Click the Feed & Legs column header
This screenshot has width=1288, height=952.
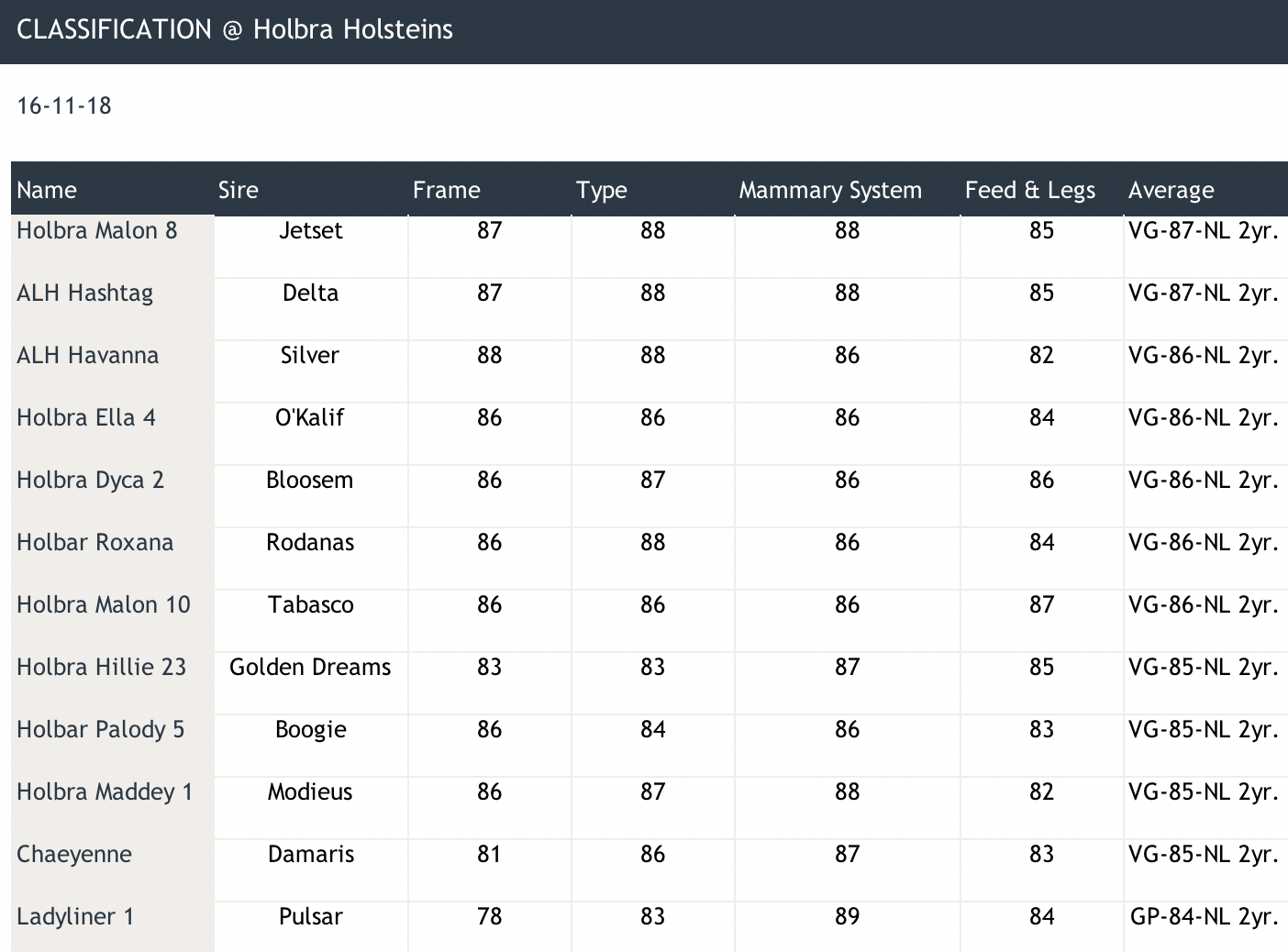(1029, 190)
